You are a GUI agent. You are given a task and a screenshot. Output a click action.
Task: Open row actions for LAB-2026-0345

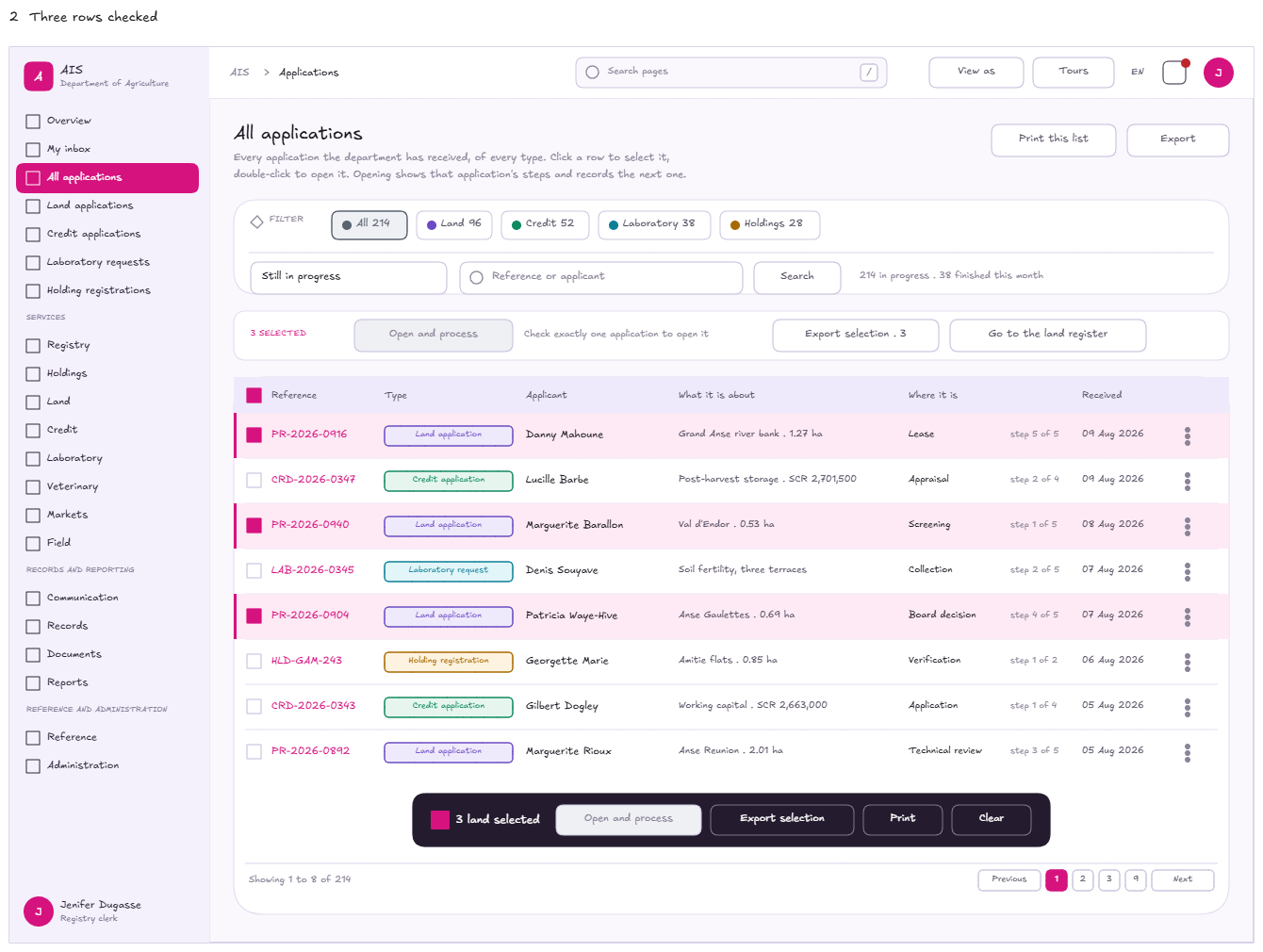(x=1188, y=571)
